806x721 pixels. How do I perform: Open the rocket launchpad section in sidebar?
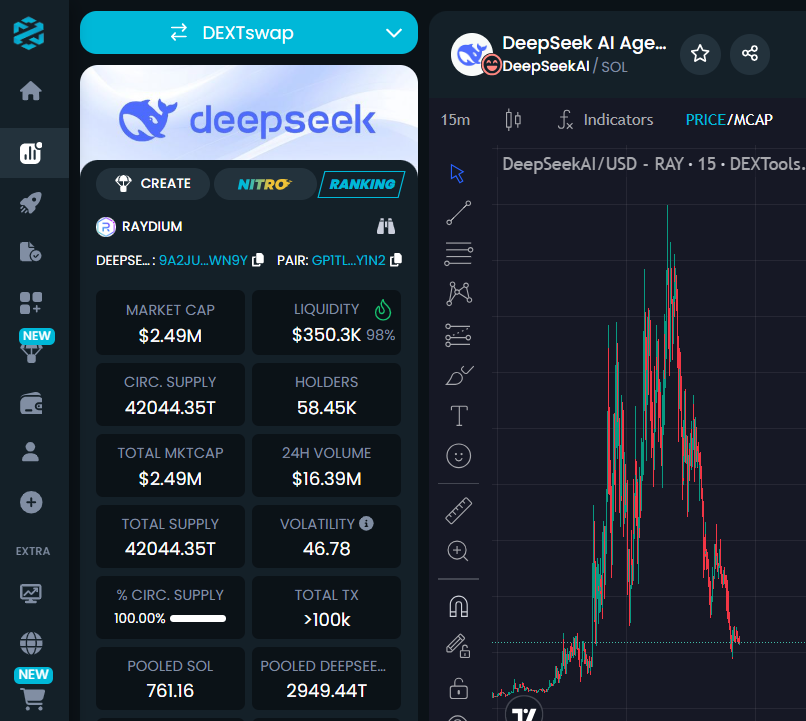pos(31,203)
